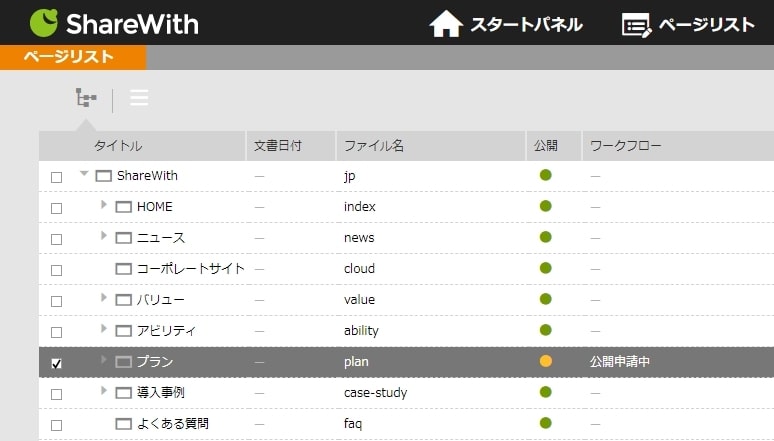Click the page icon beside ニュース

point(124,238)
